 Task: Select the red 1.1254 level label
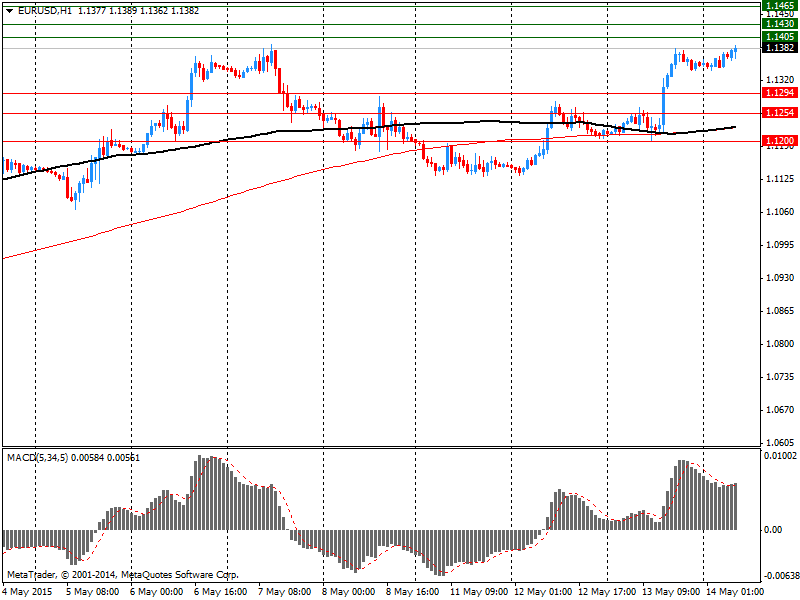(780, 113)
